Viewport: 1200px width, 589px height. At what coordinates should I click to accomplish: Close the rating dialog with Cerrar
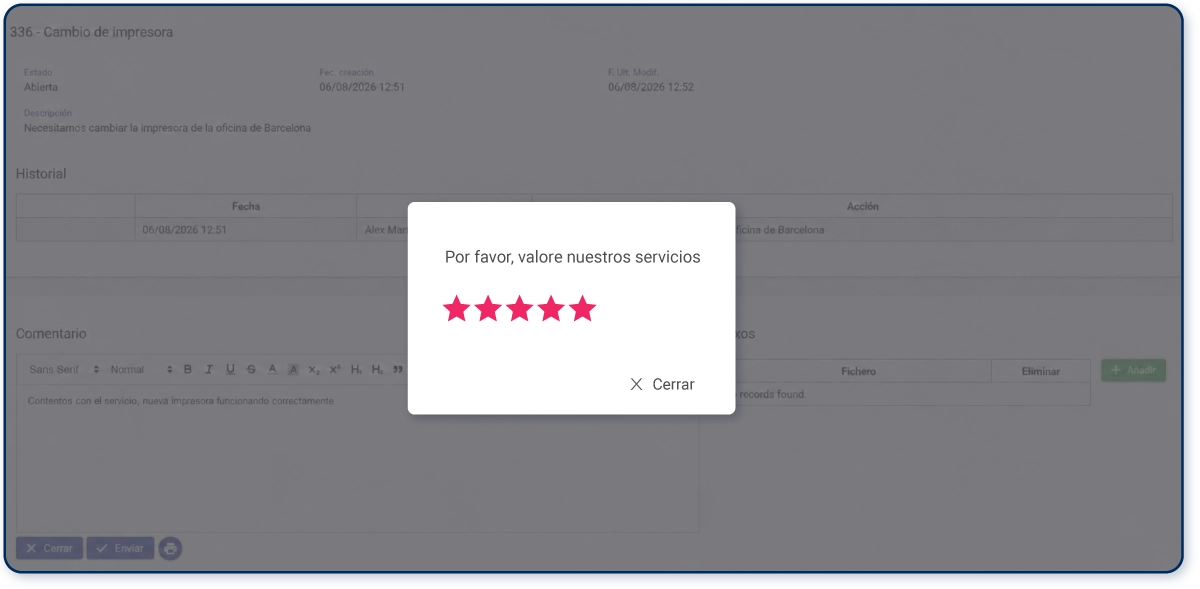tap(662, 384)
